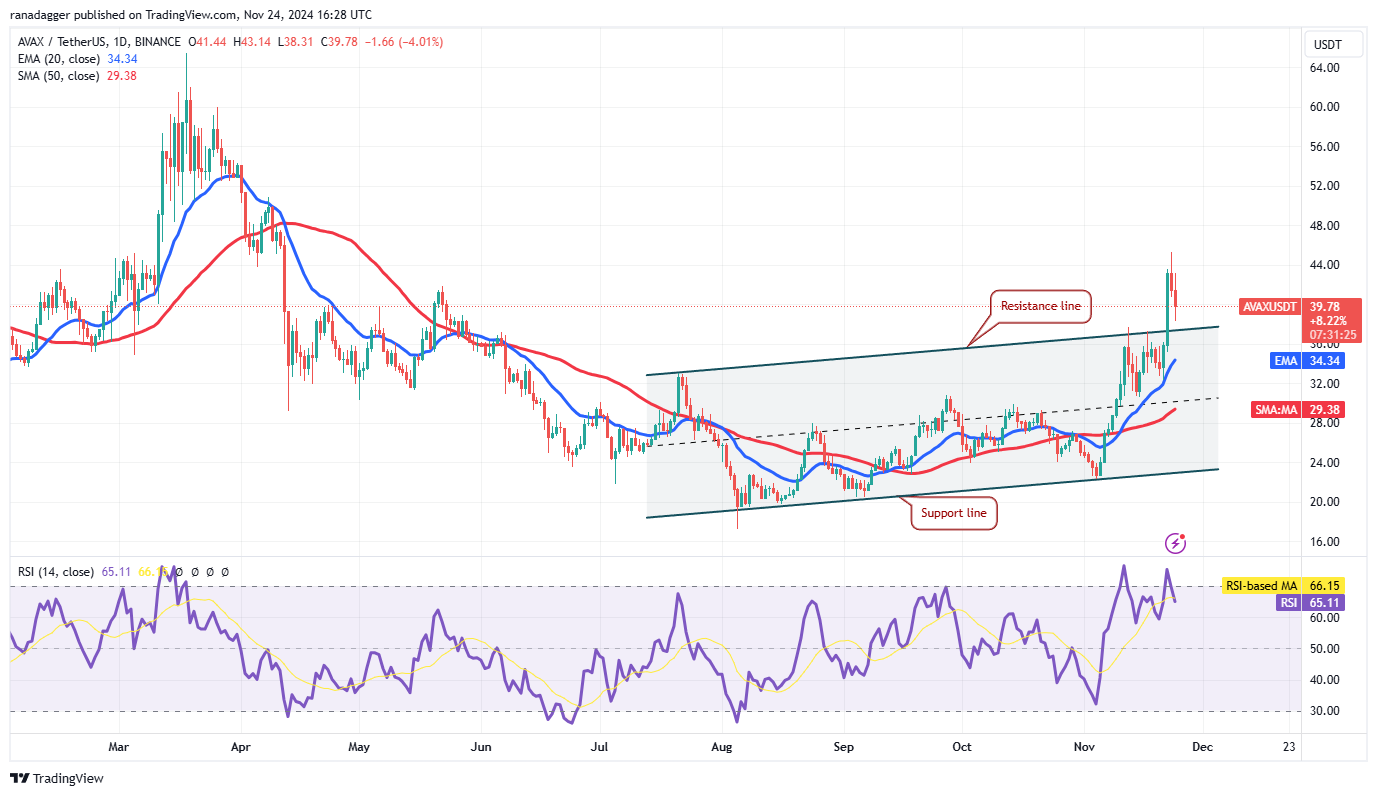Image resolution: width=1377 pixels, height=796 pixels.
Task: Click the Dec label on time axis
Action: pos(1204,747)
